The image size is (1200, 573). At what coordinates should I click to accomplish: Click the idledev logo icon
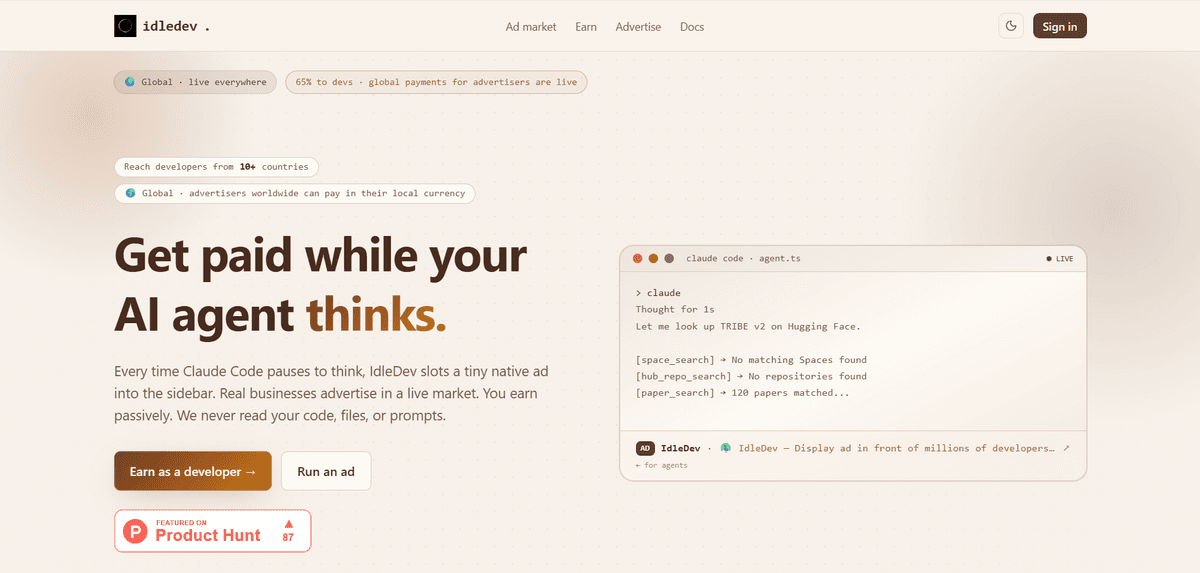[125, 26]
